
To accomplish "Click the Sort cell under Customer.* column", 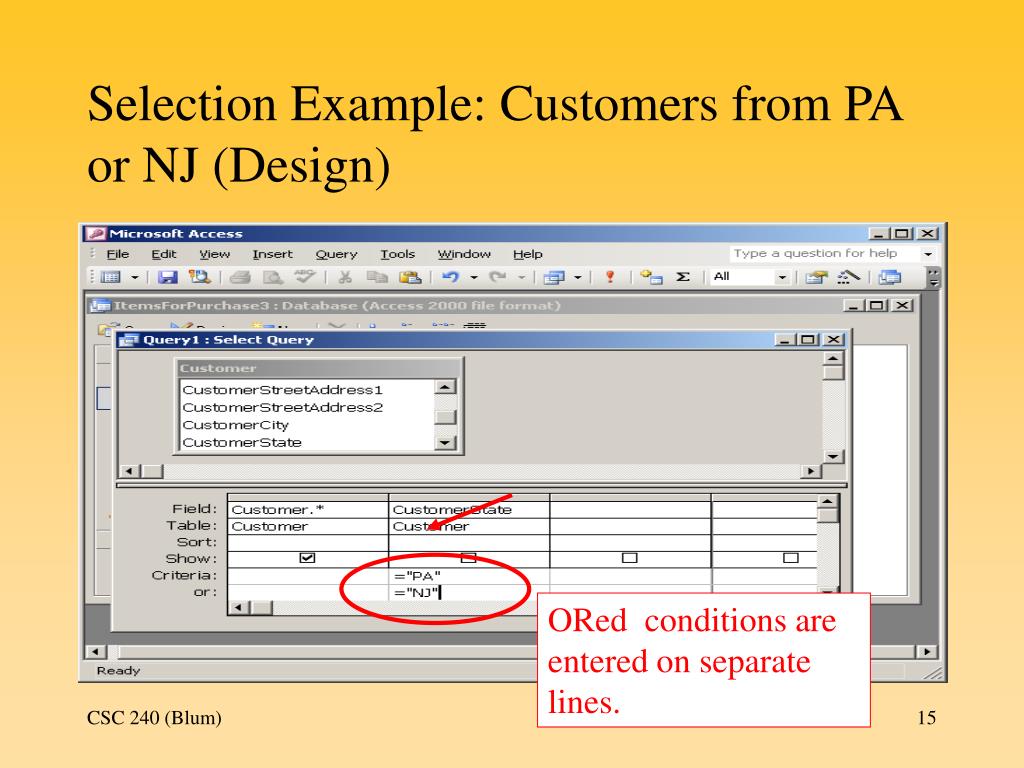I will 308,543.
